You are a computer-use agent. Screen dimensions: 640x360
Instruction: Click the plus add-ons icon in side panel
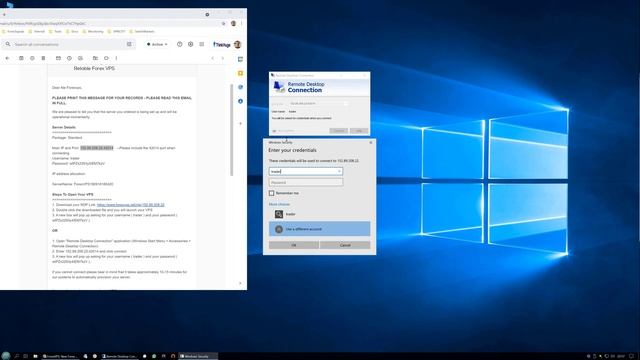pos(240,123)
